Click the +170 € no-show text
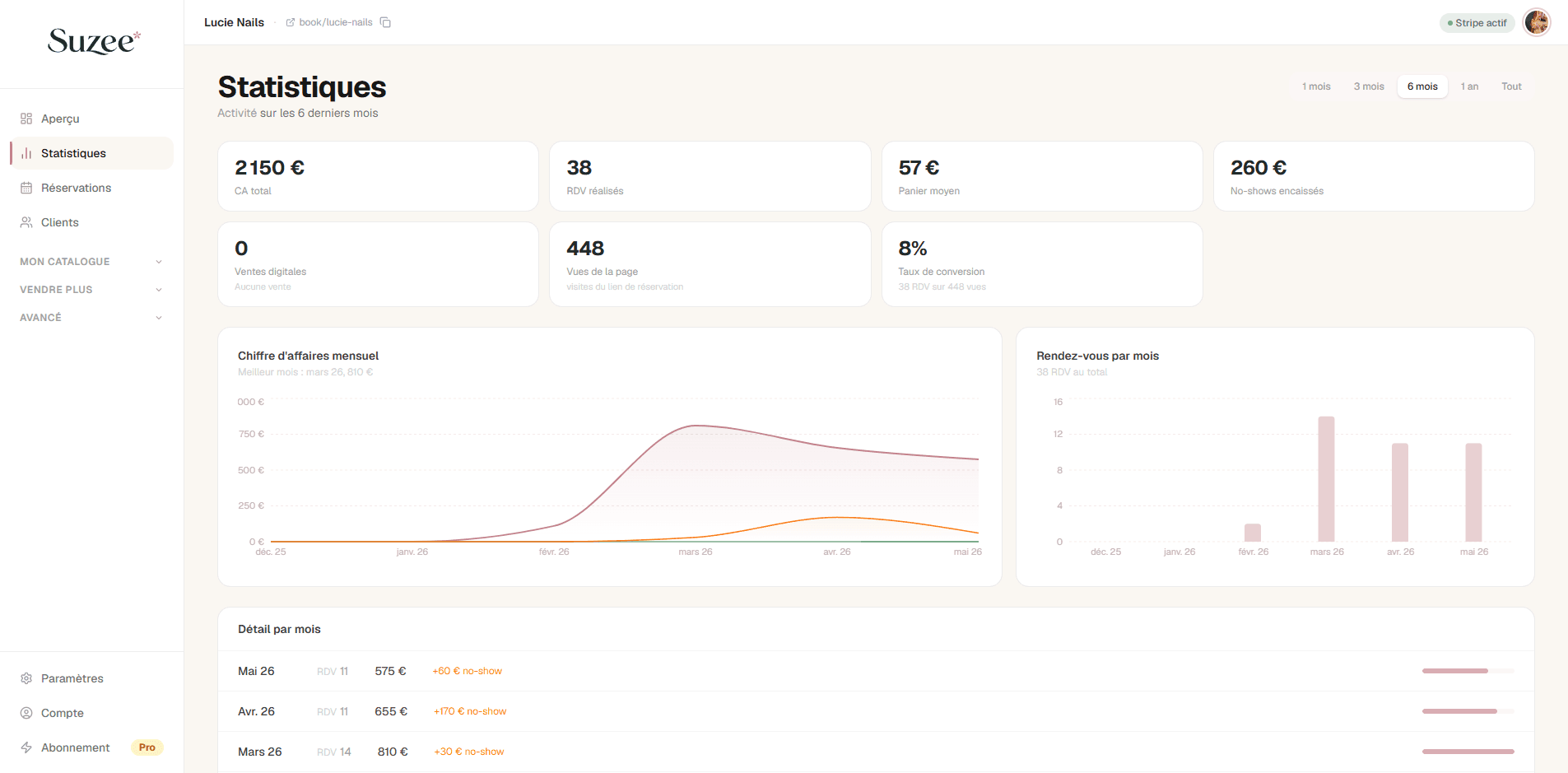This screenshot has height=773, width=1568. (x=470, y=711)
